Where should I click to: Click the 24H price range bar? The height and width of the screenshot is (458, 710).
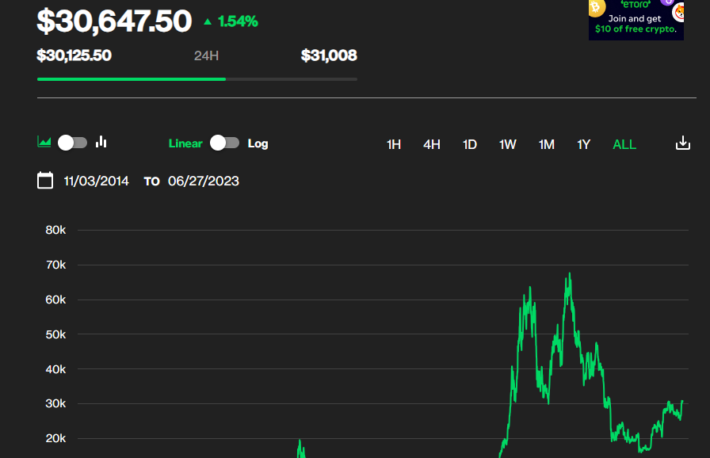197,79
